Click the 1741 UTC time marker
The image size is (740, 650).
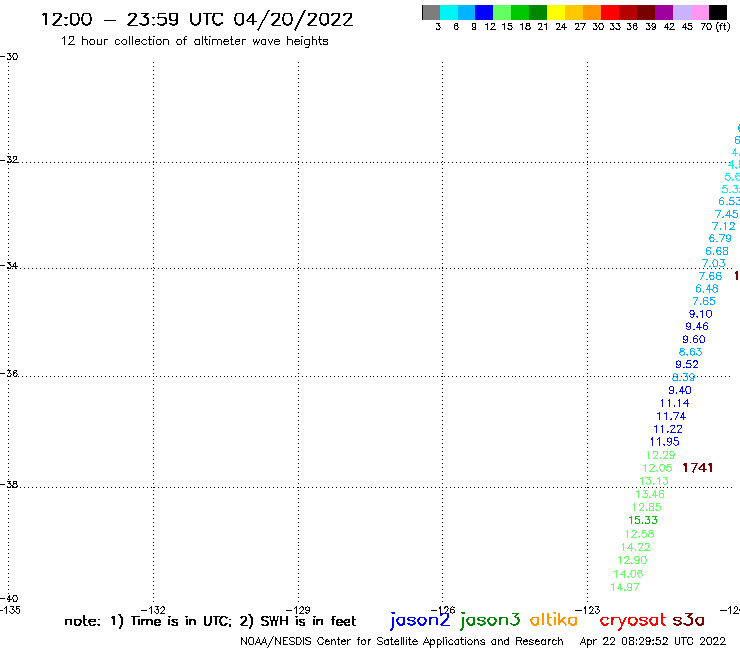(698, 468)
